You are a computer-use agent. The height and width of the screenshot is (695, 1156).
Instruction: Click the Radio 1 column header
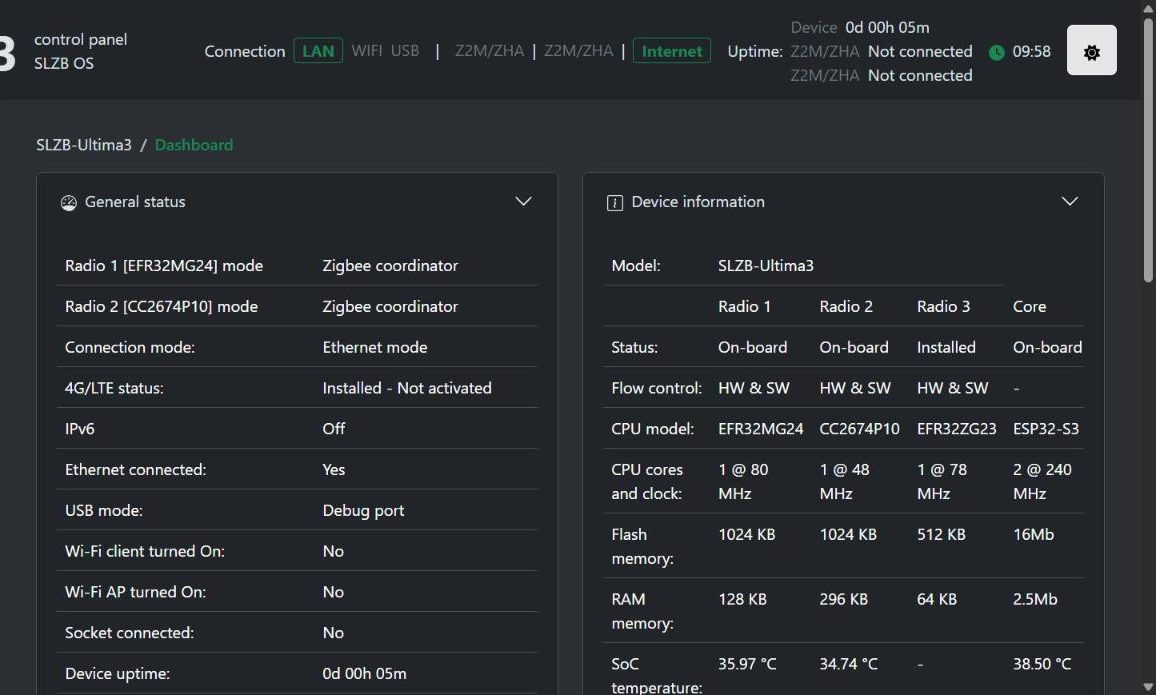tap(745, 307)
